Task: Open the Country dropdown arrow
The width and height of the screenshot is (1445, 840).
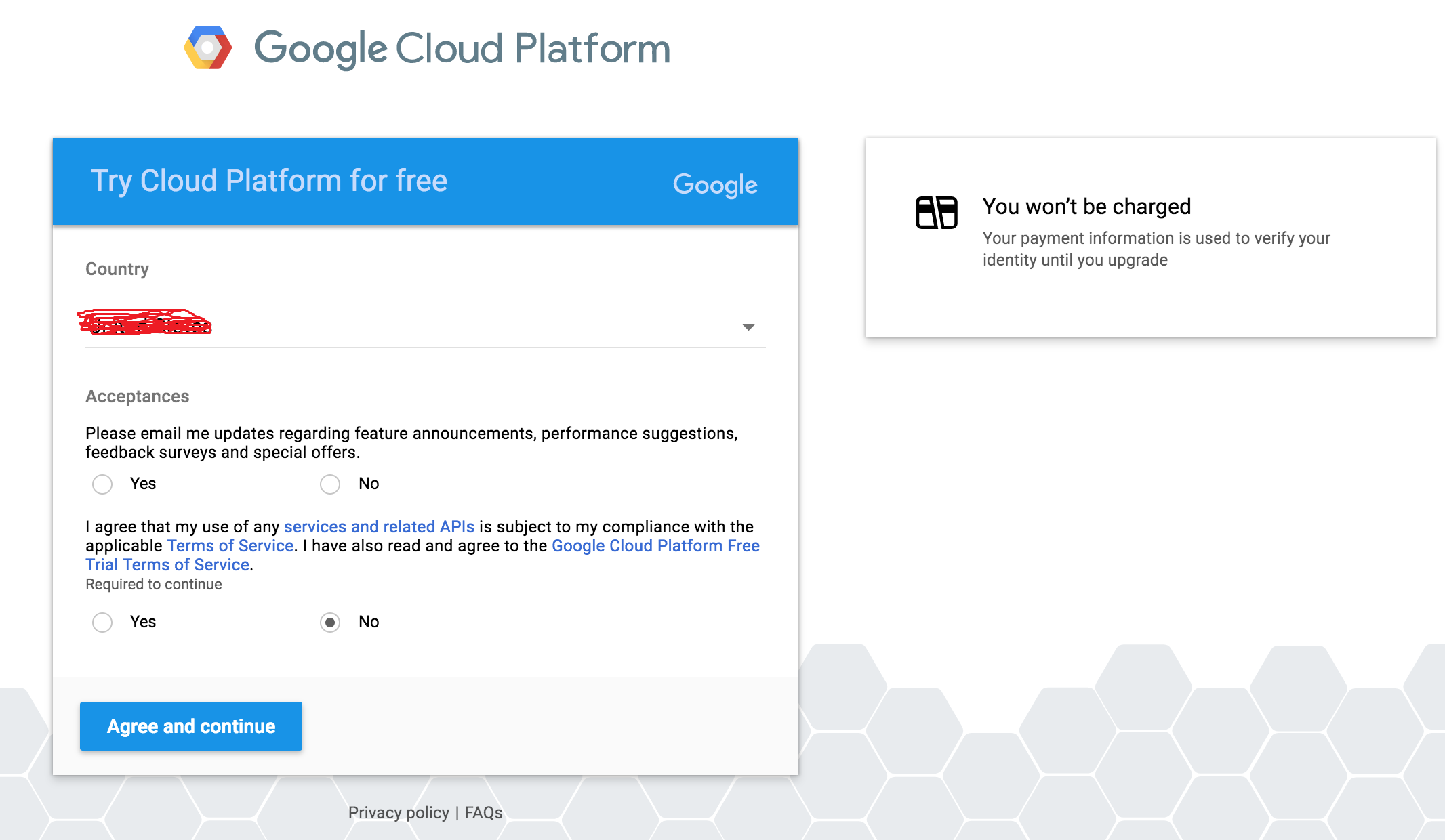Action: tap(748, 327)
